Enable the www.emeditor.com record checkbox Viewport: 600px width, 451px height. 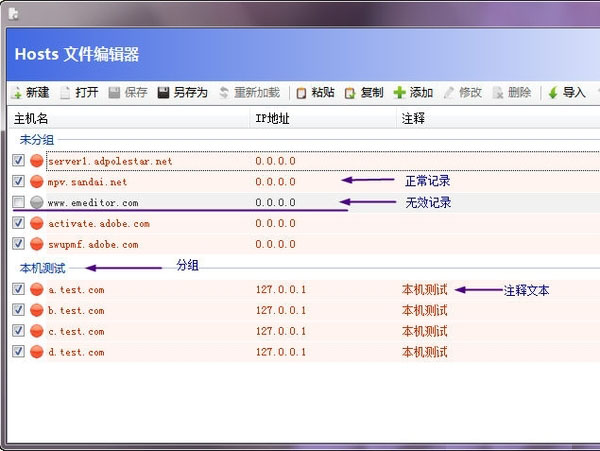coord(19,202)
